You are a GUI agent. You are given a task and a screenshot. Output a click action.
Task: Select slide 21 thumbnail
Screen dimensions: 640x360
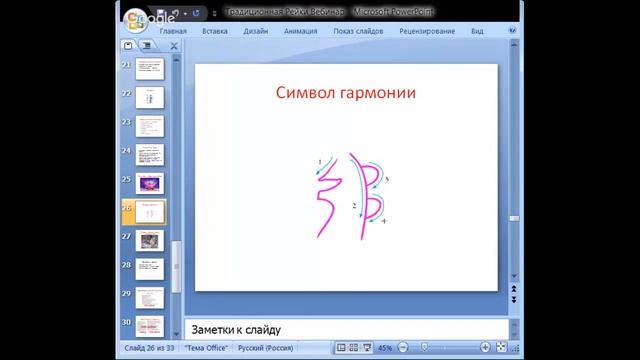pos(150,69)
